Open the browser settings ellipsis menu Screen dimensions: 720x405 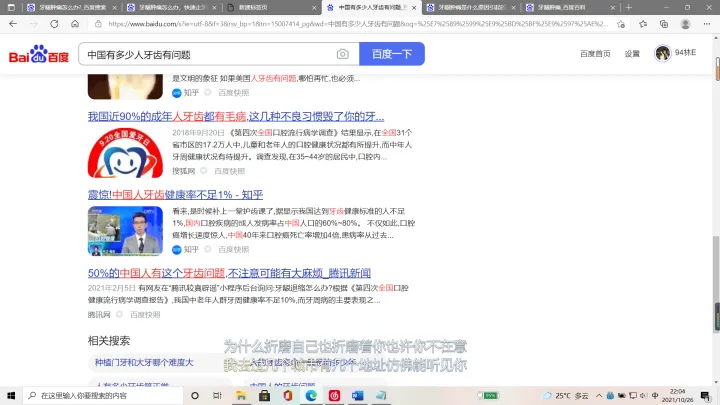707,24
